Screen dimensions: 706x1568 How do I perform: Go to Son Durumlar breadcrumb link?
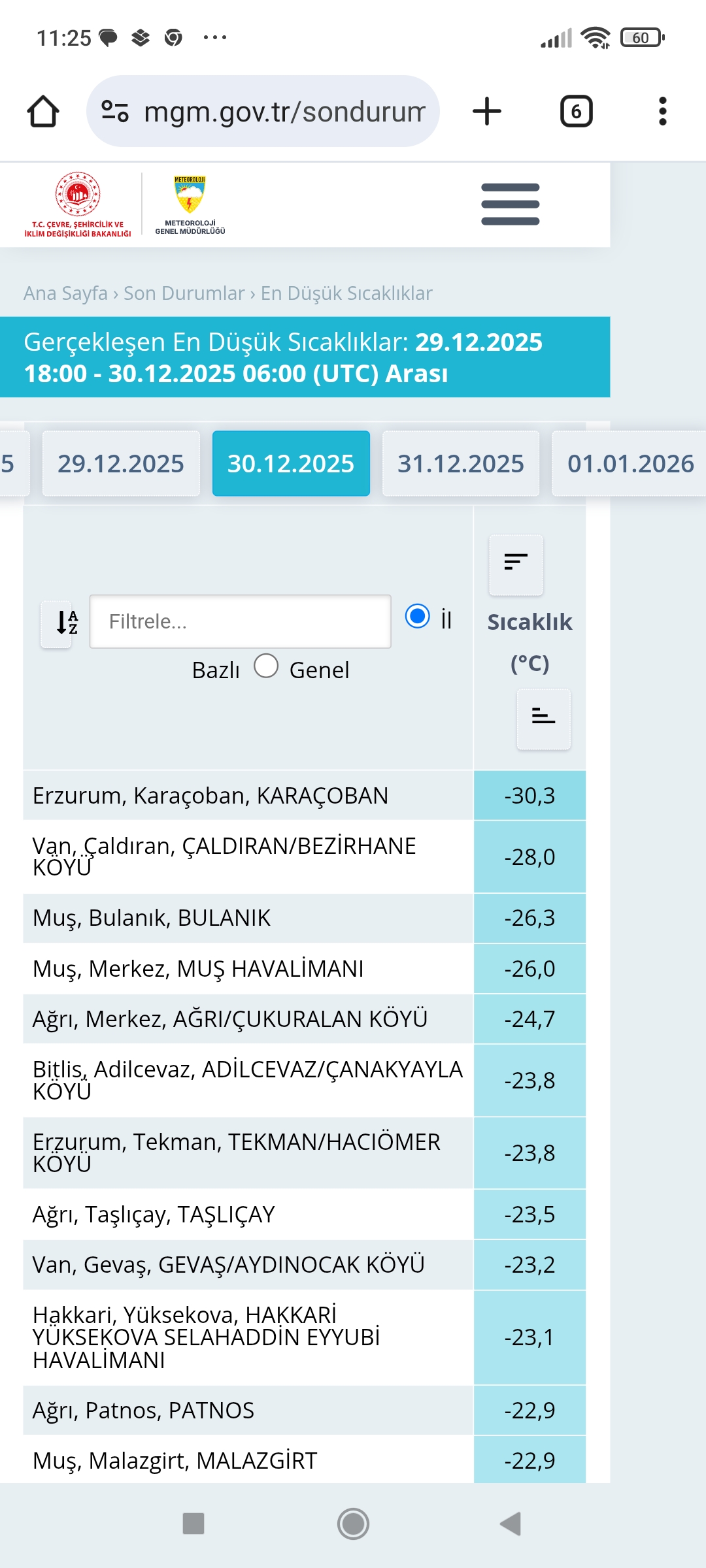click(x=184, y=293)
